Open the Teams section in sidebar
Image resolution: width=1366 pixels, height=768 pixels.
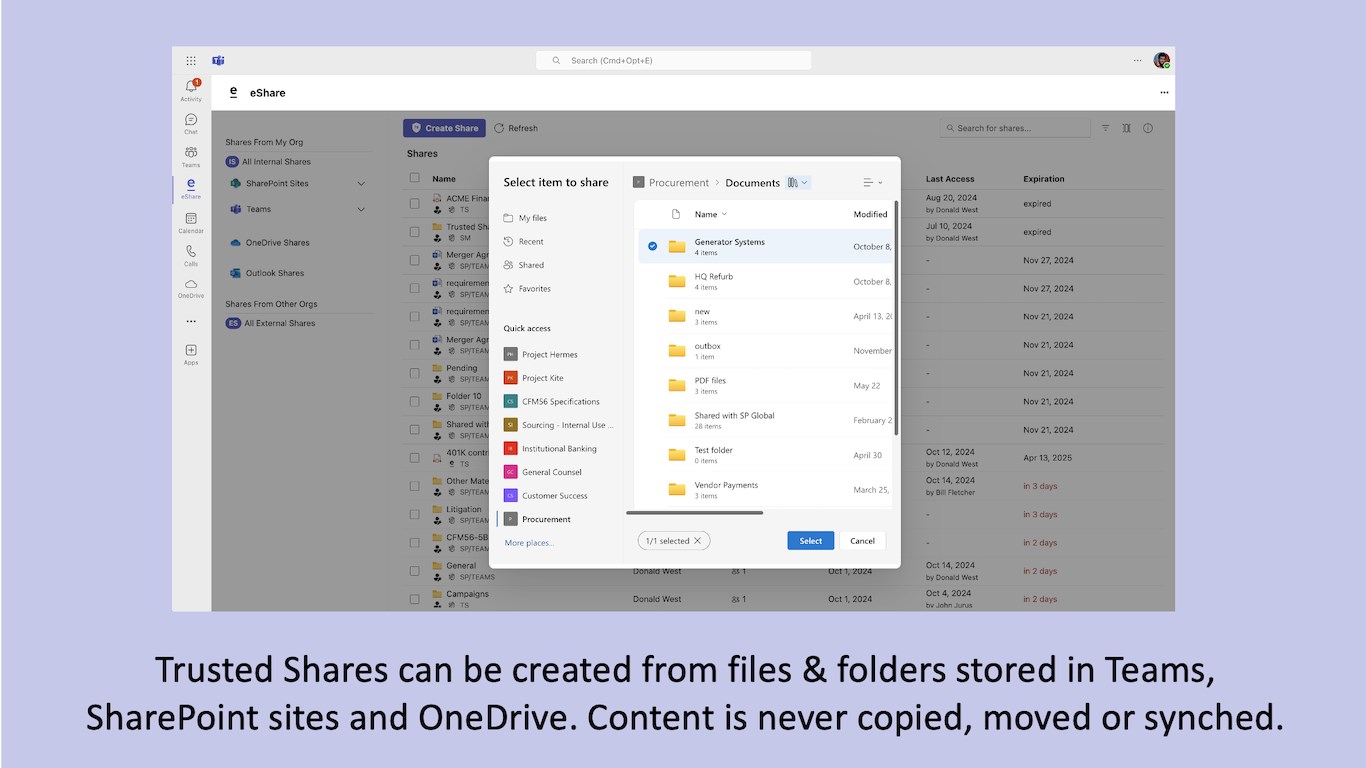(191, 157)
